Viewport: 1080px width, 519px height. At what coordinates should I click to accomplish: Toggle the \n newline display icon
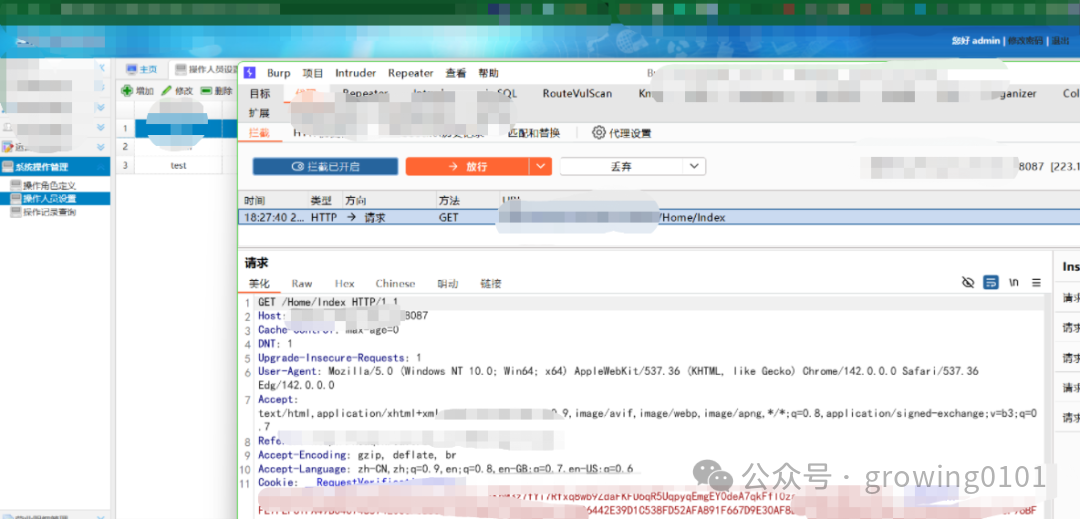pyautogui.click(x=1014, y=282)
